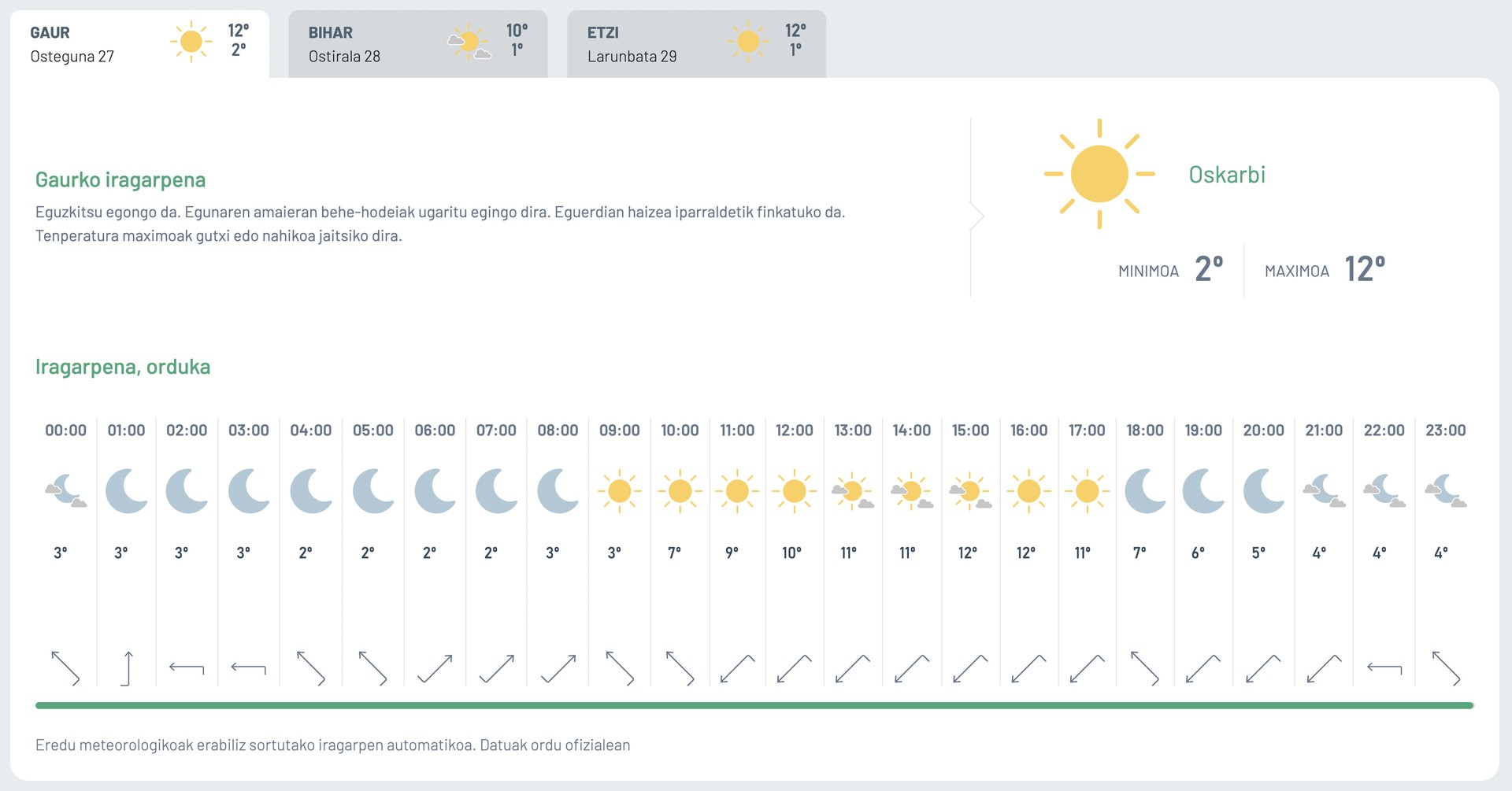The height and width of the screenshot is (791, 1512).
Task: Switch to the BIHAR Ostirala 28 tab
Action: coord(417,44)
